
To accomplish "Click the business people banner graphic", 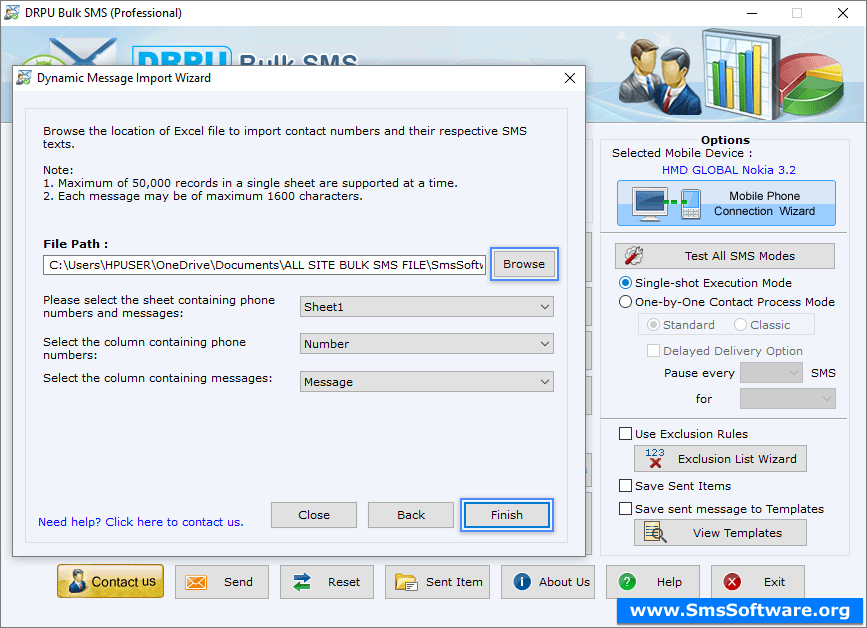I will pos(658,76).
